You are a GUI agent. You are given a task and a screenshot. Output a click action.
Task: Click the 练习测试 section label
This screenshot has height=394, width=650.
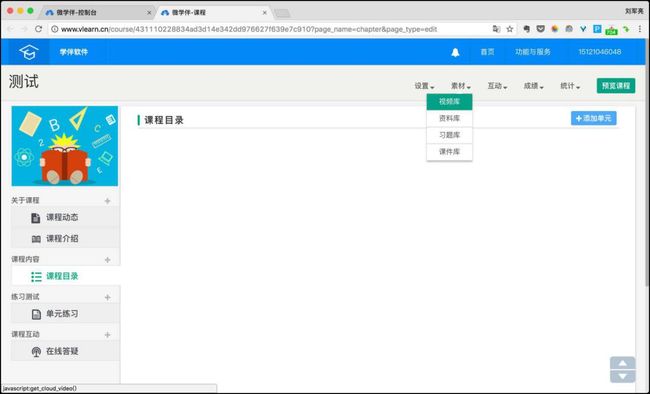click(25, 297)
